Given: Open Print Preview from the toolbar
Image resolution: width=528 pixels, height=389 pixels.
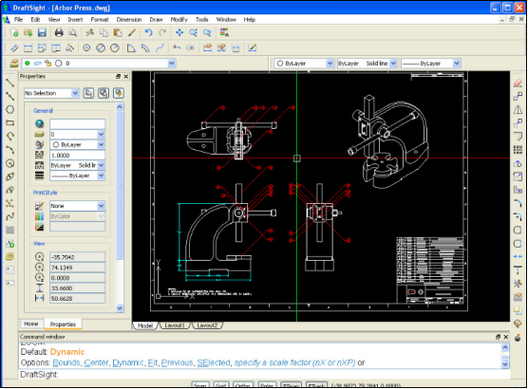Looking at the screenshot, I should [72, 33].
